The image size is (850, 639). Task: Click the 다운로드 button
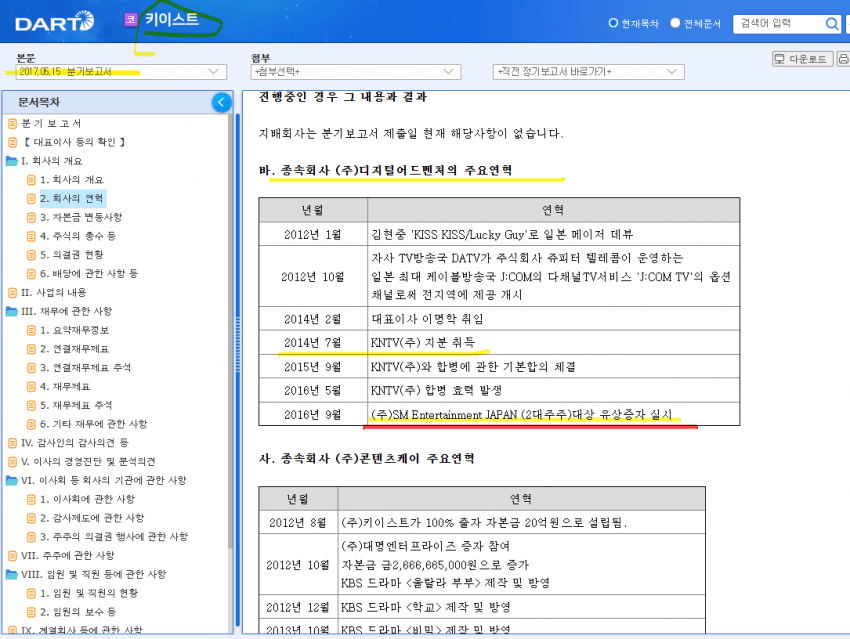[802, 59]
